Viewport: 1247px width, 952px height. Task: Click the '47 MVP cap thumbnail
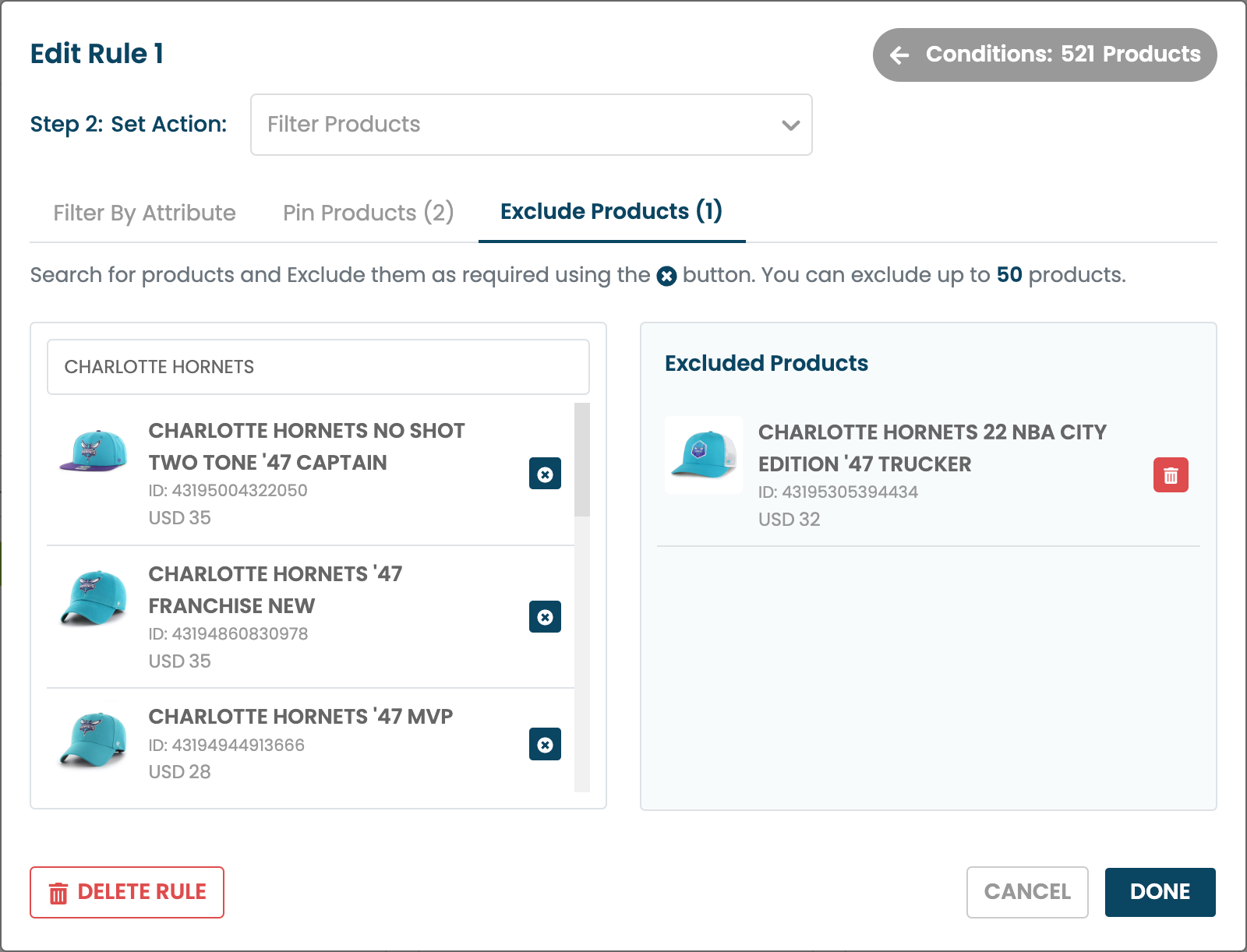pos(94,739)
